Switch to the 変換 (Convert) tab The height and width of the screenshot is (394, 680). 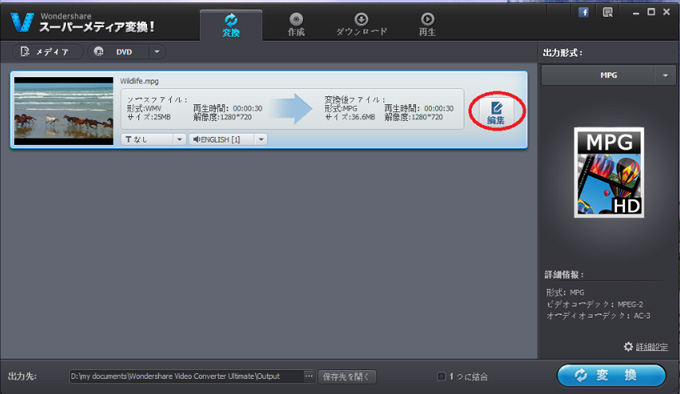click(x=231, y=25)
